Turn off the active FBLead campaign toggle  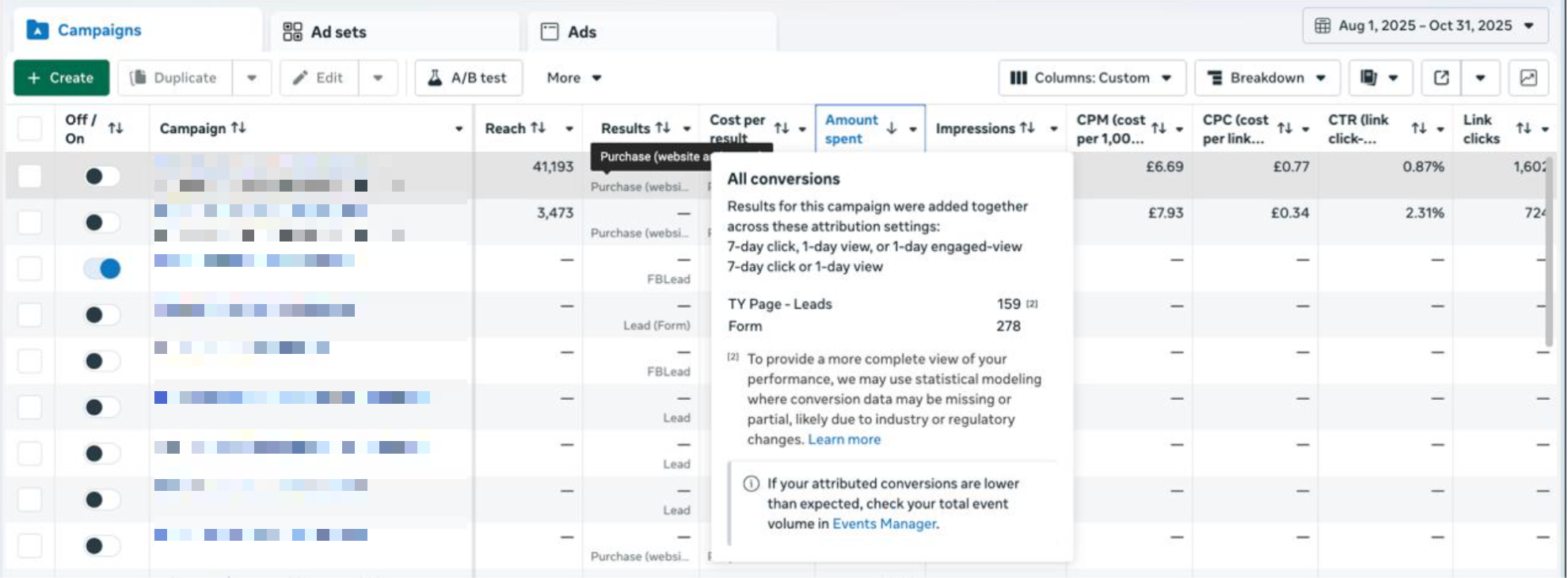102,268
